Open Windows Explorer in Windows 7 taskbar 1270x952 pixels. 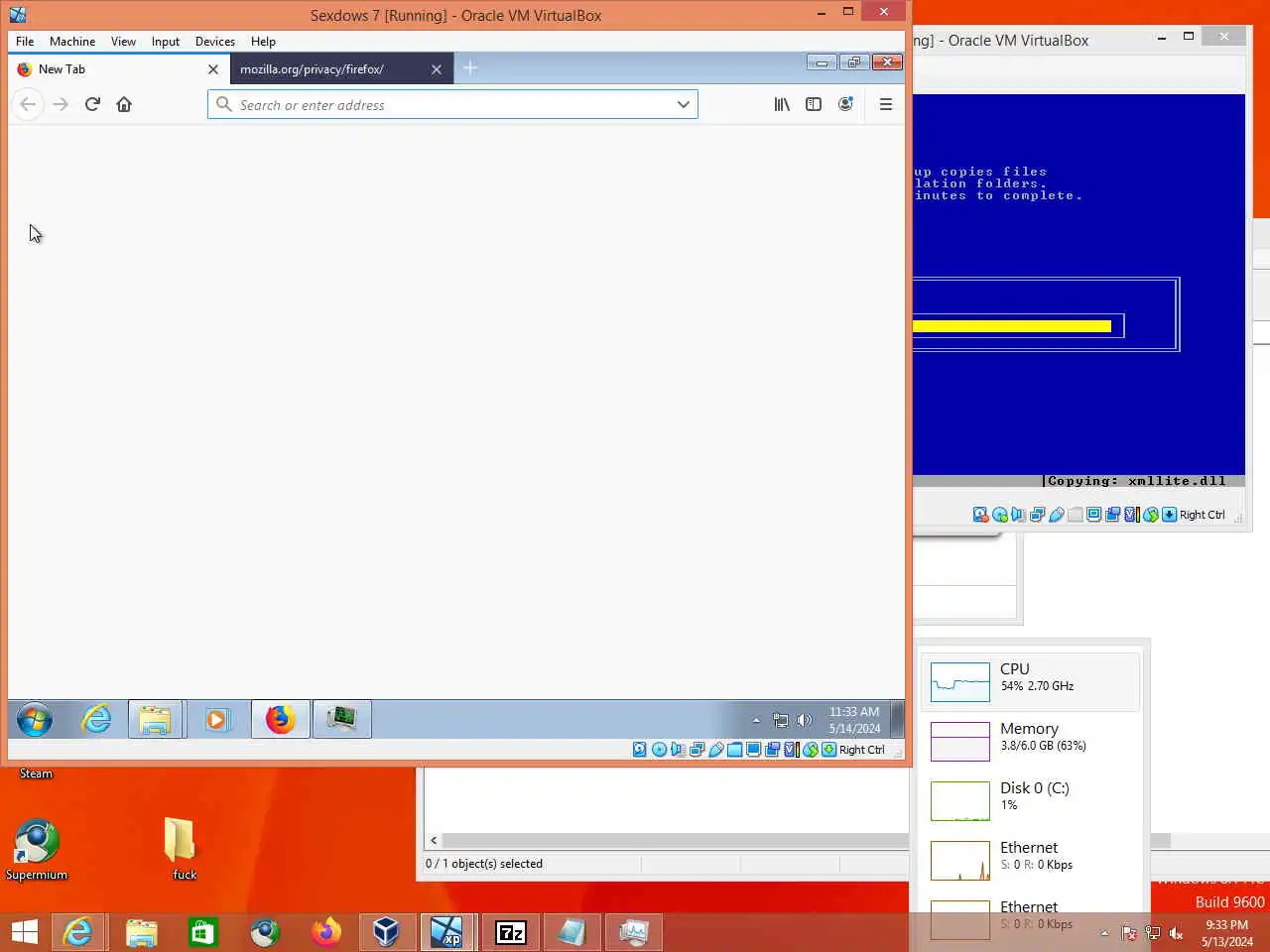[x=156, y=719]
